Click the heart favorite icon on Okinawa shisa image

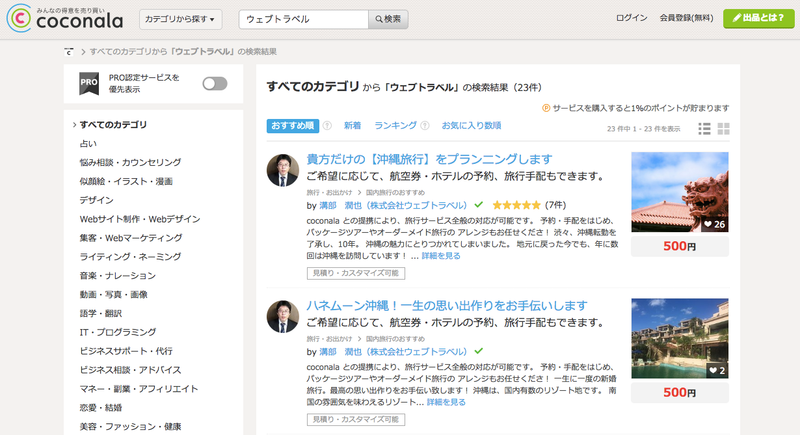pos(708,224)
